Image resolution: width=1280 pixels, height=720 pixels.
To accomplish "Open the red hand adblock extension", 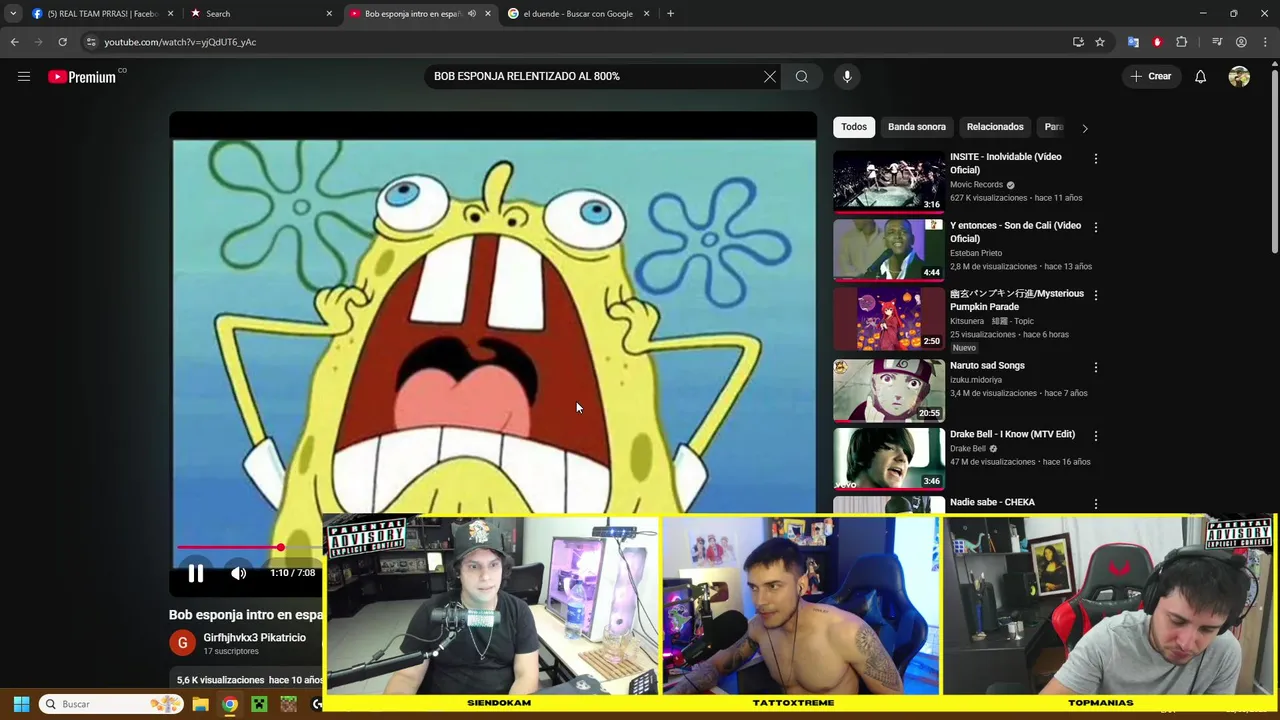I will click(1157, 42).
